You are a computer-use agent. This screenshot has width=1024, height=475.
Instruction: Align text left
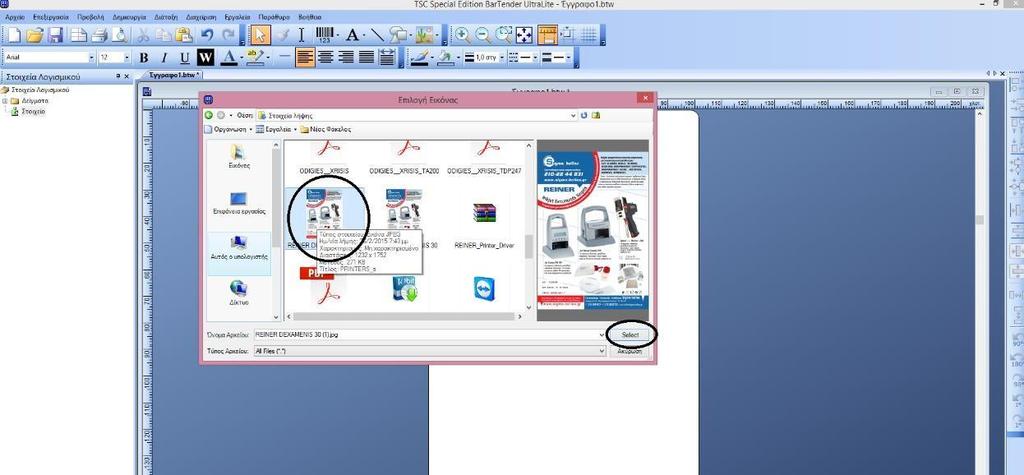[x=304, y=57]
